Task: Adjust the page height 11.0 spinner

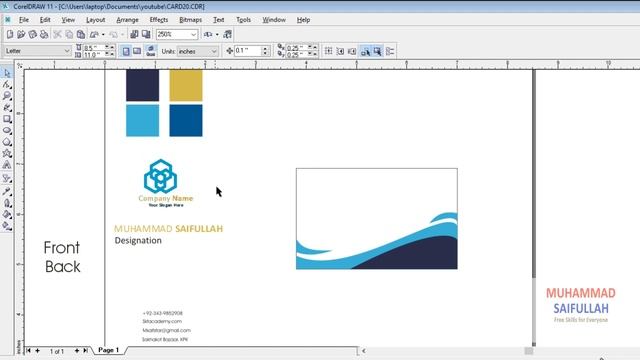Action: 109,54
